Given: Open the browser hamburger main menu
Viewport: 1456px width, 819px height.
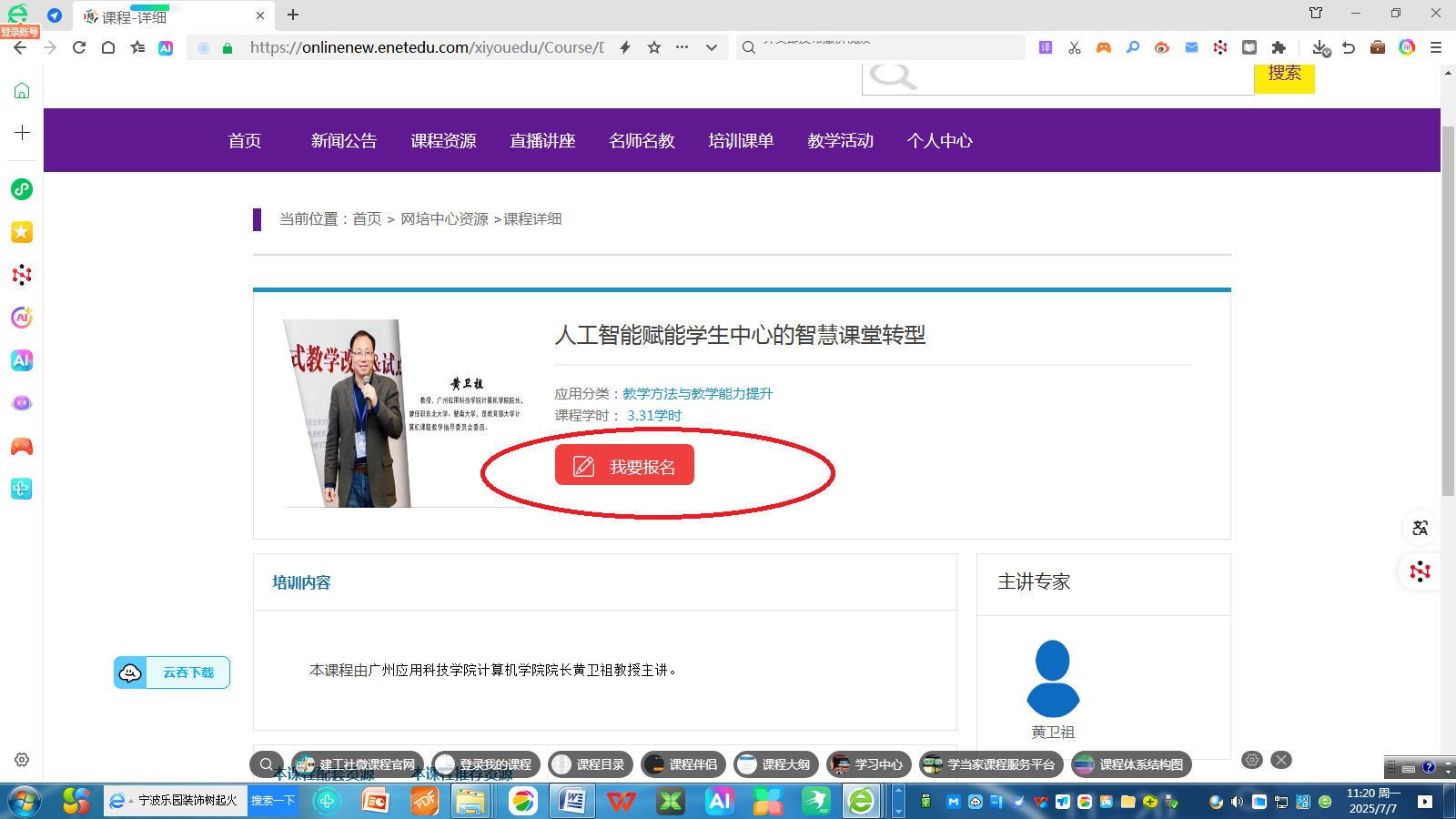Looking at the screenshot, I should (x=1436, y=47).
